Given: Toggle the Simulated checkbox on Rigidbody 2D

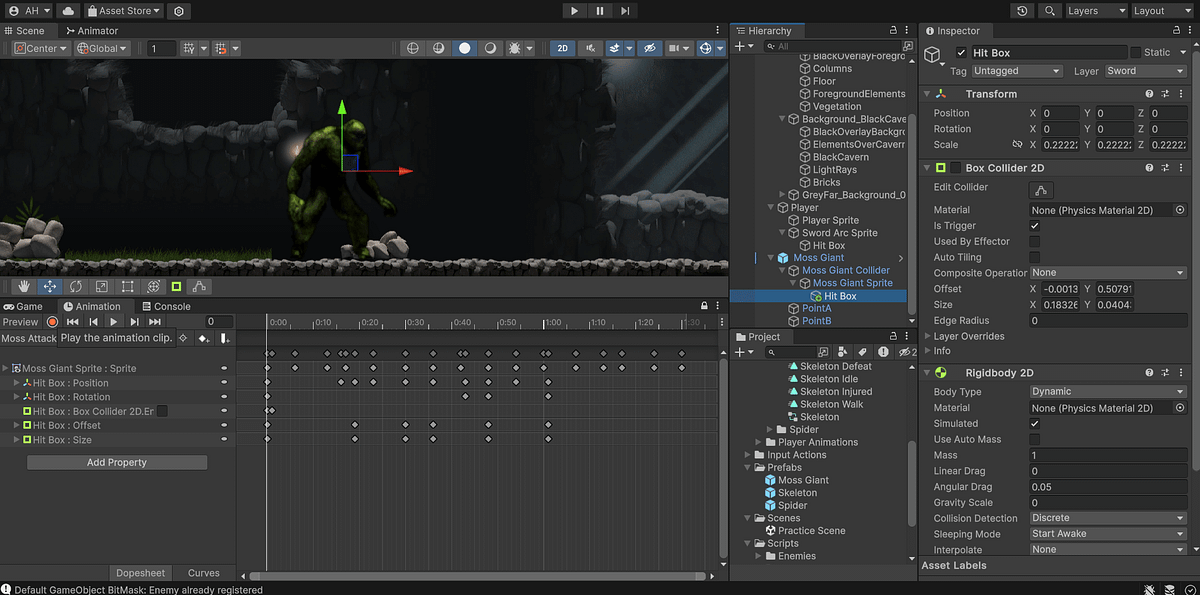Looking at the screenshot, I should coord(1036,423).
